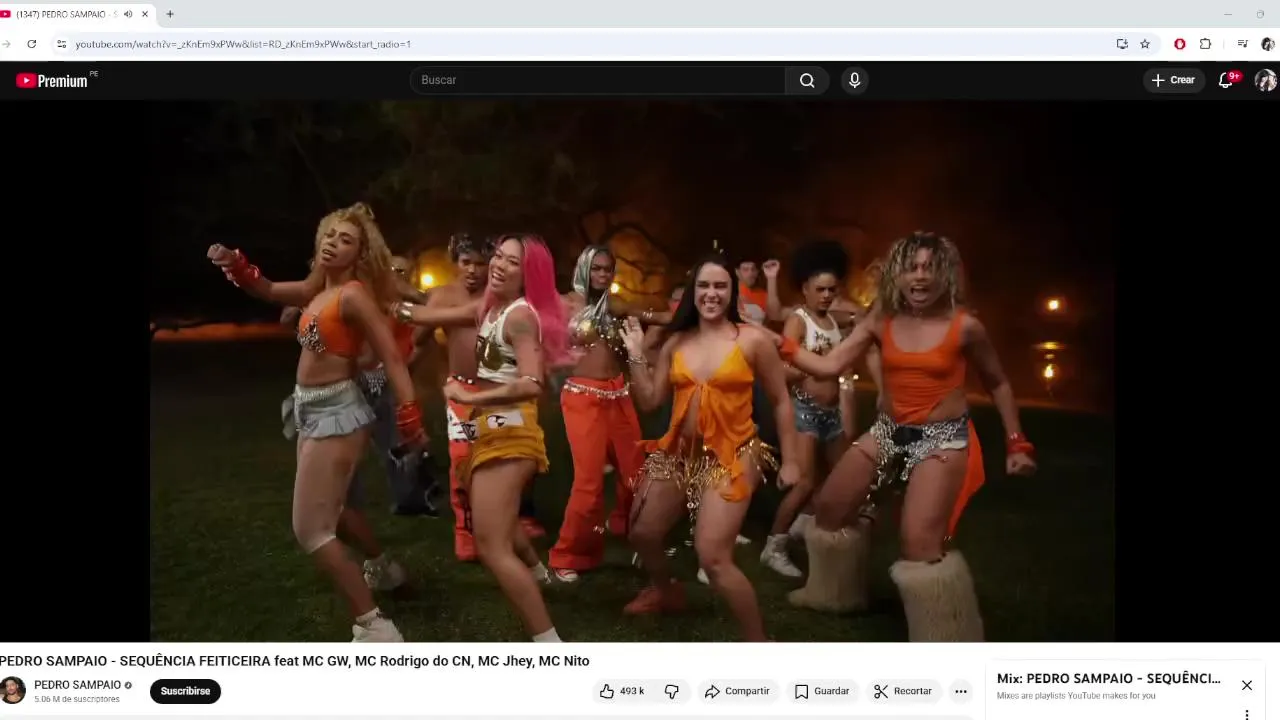Viewport: 1280px width, 720px height.
Task: Reload the page in browser
Action: pos(32,44)
